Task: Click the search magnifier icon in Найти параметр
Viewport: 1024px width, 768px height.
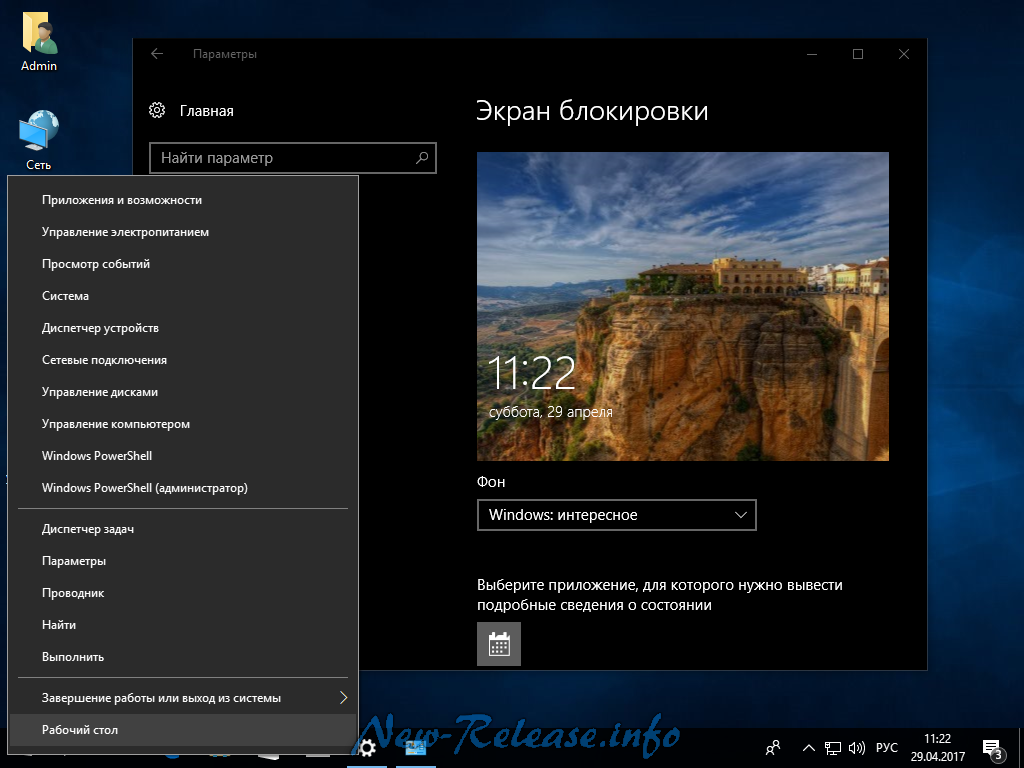Action: [422, 157]
